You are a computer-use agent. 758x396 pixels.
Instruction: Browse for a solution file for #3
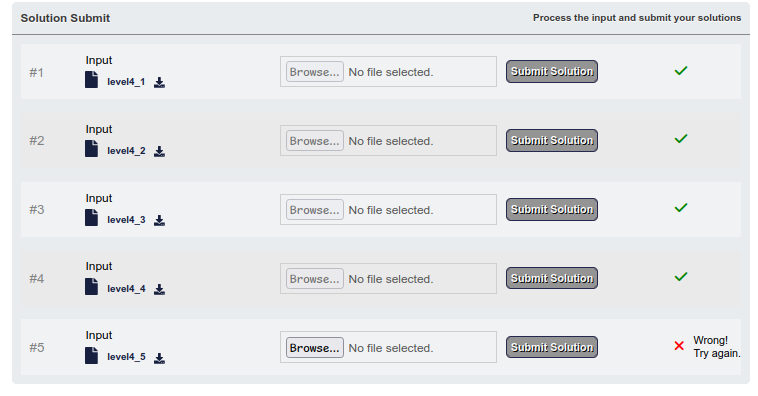(x=315, y=210)
